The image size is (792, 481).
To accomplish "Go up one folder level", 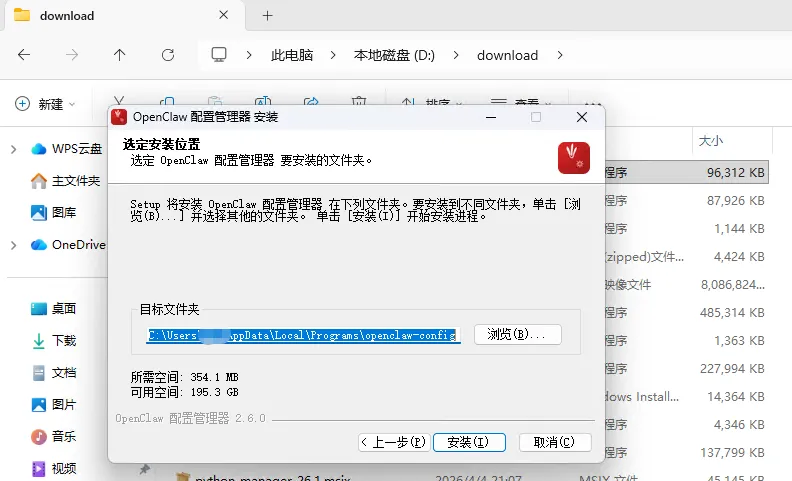I will tap(119, 55).
